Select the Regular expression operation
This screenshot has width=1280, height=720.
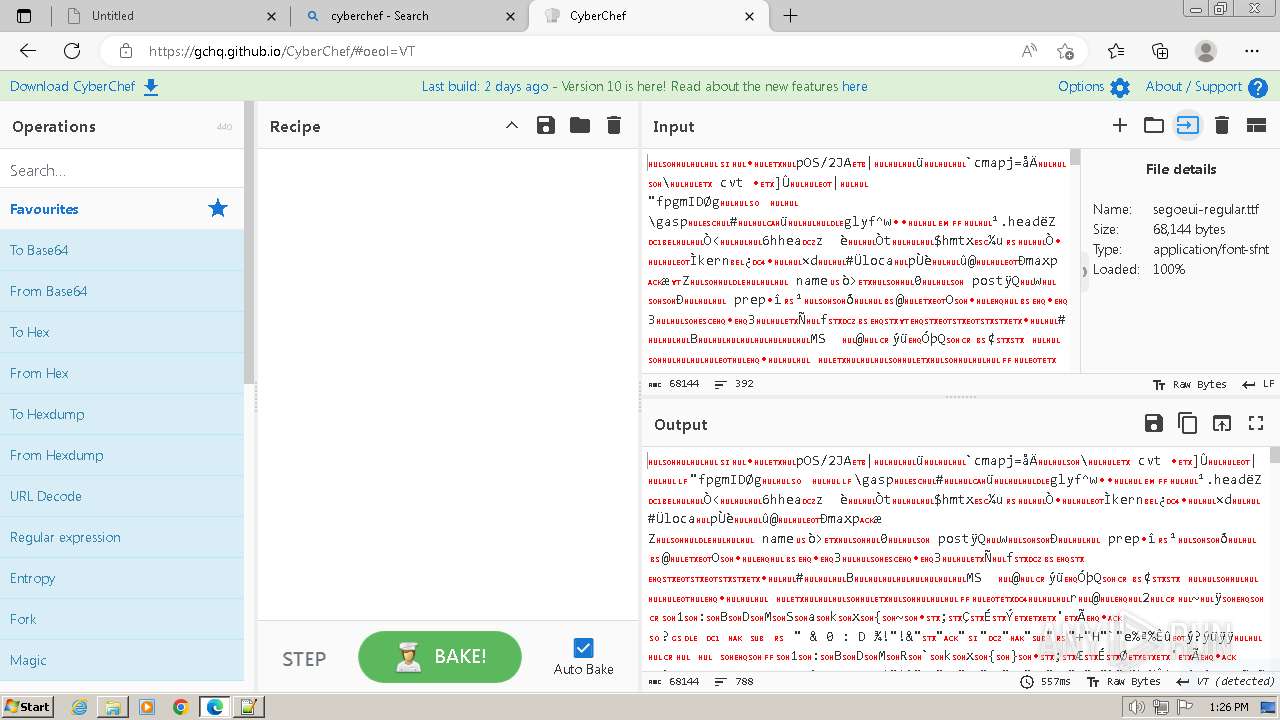click(x=122, y=537)
